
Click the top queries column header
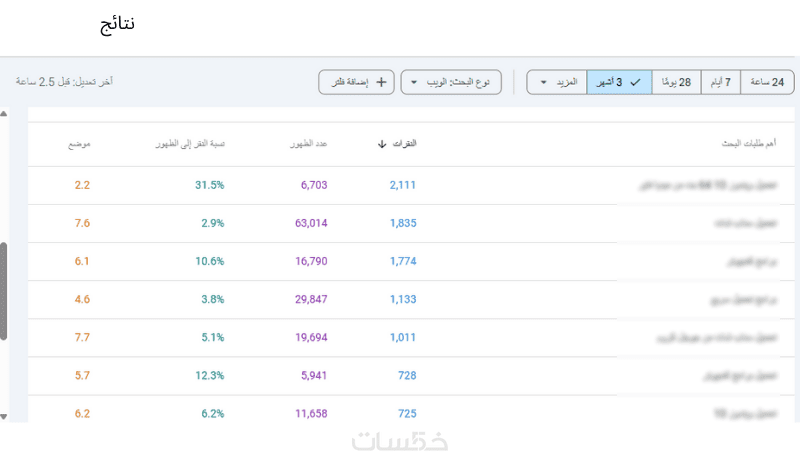(x=749, y=144)
